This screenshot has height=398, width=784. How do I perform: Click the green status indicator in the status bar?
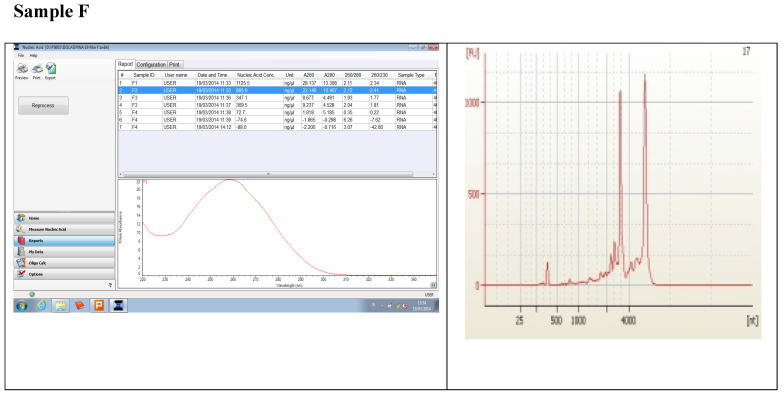click(x=32, y=294)
